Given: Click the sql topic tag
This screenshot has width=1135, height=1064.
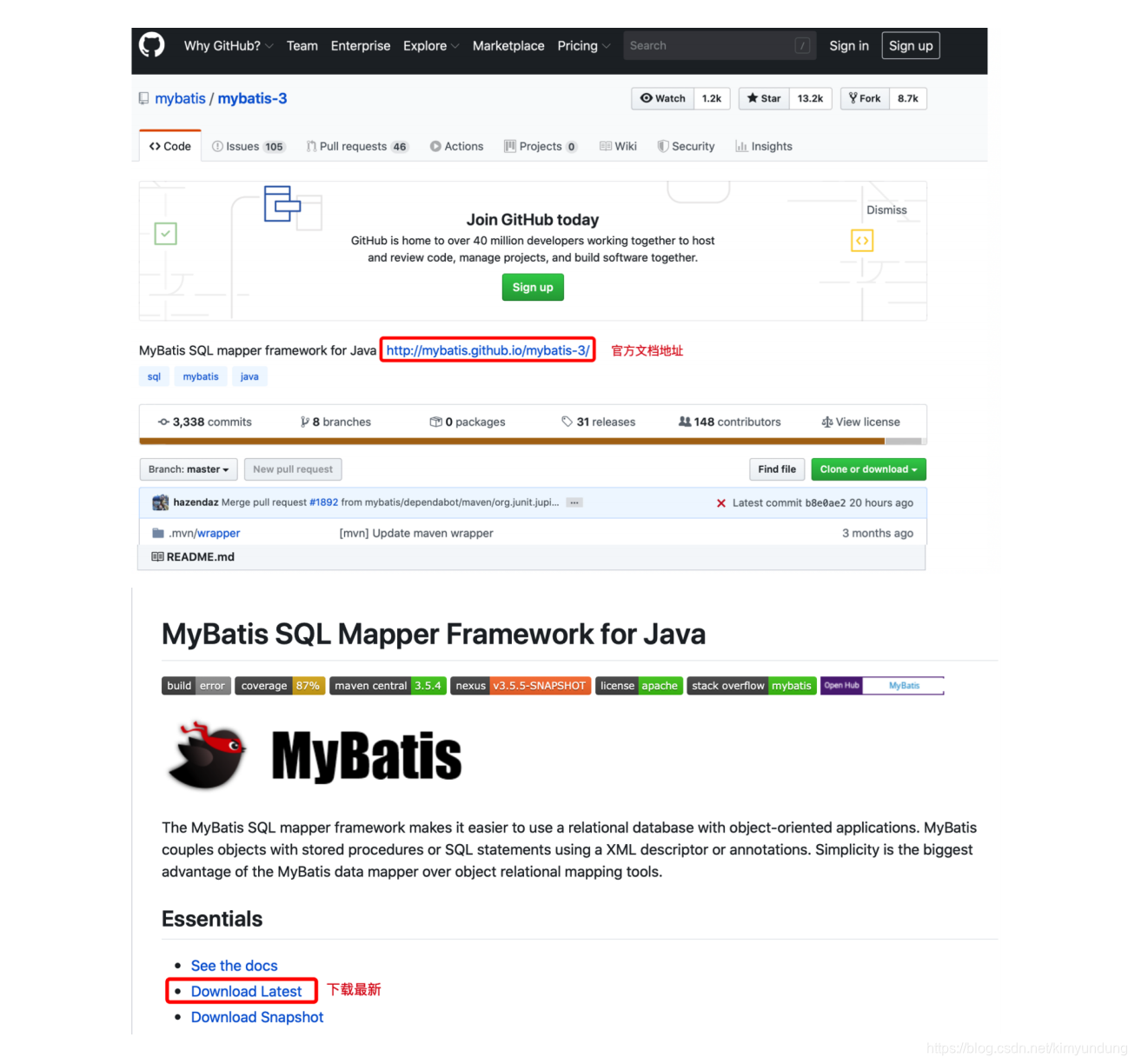Looking at the screenshot, I should pyautogui.click(x=154, y=376).
